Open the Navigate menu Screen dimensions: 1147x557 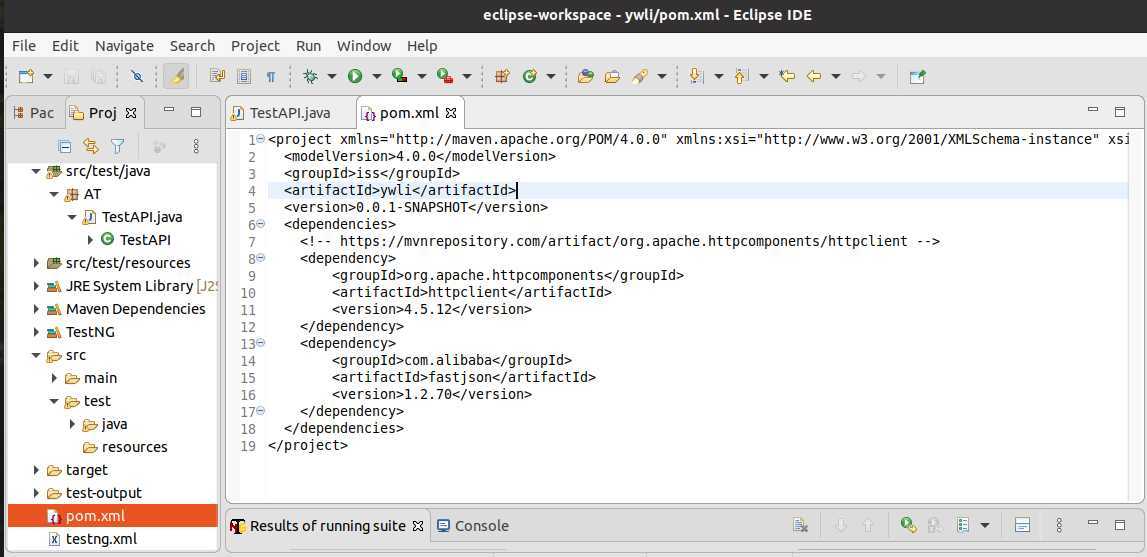(124, 45)
